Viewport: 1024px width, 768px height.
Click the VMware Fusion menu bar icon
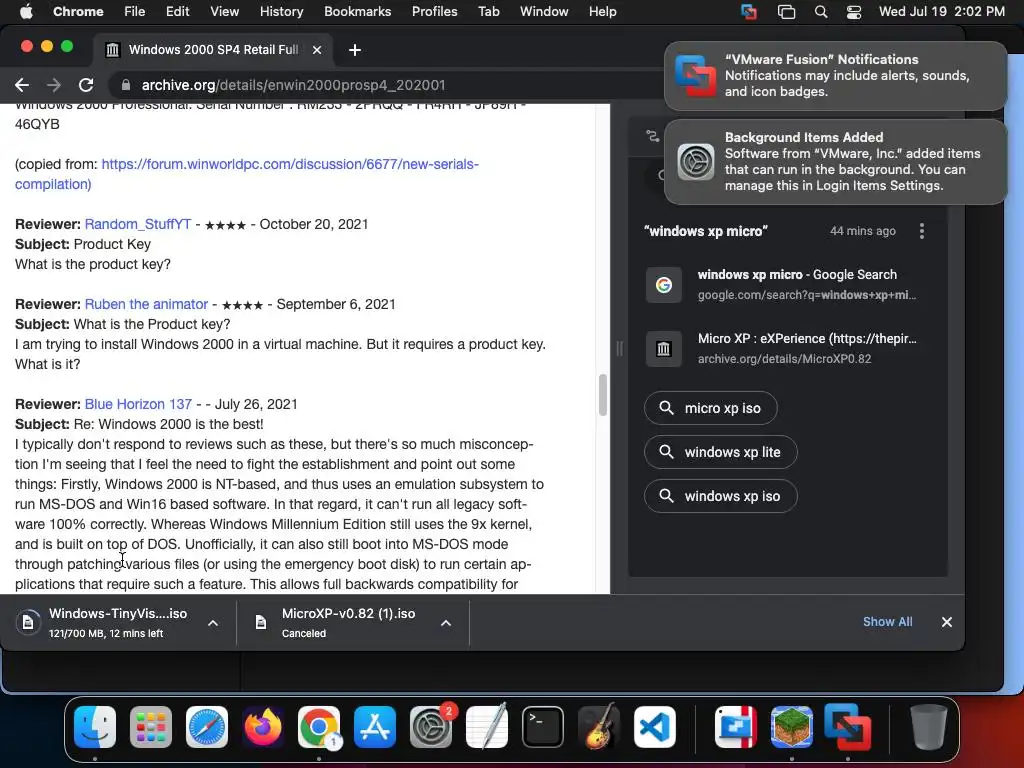(749, 11)
